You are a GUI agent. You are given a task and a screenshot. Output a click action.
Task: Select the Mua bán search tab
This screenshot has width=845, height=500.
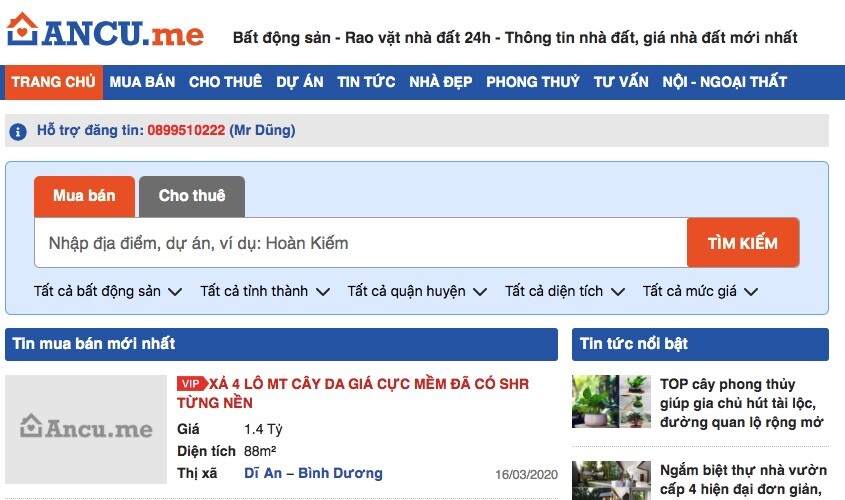[84, 196]
